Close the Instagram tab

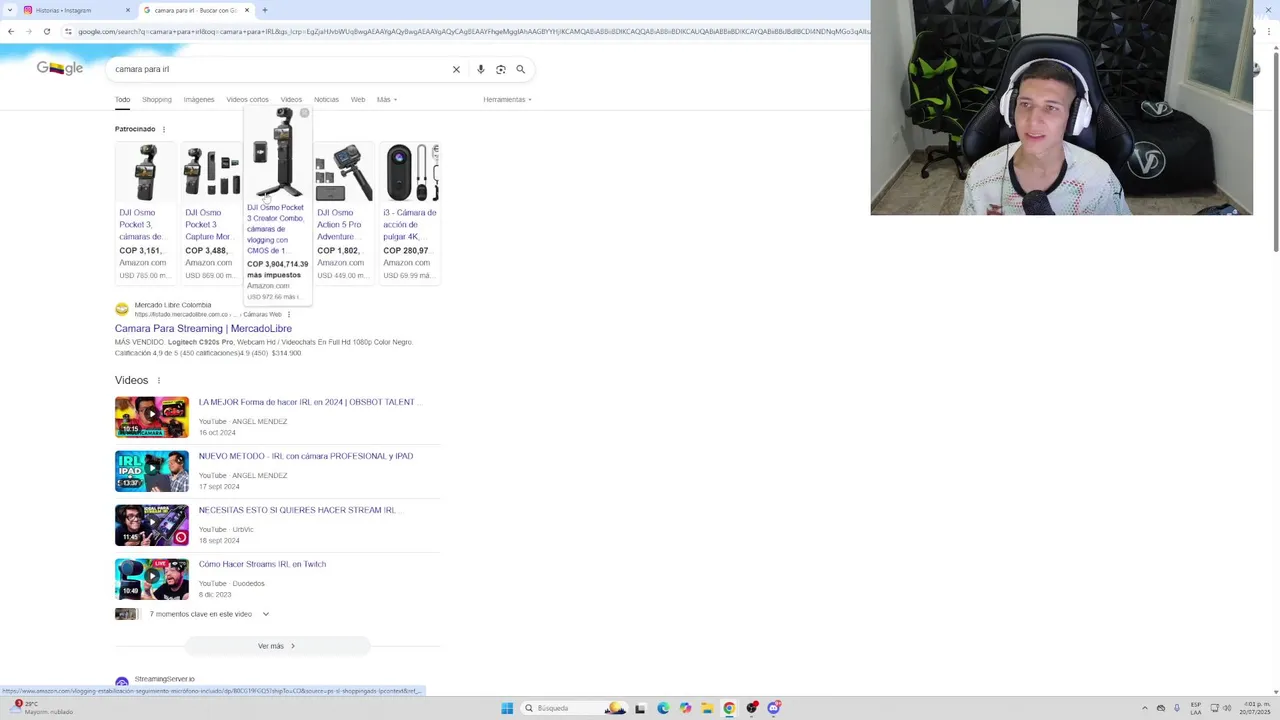(x=128, y=10)
